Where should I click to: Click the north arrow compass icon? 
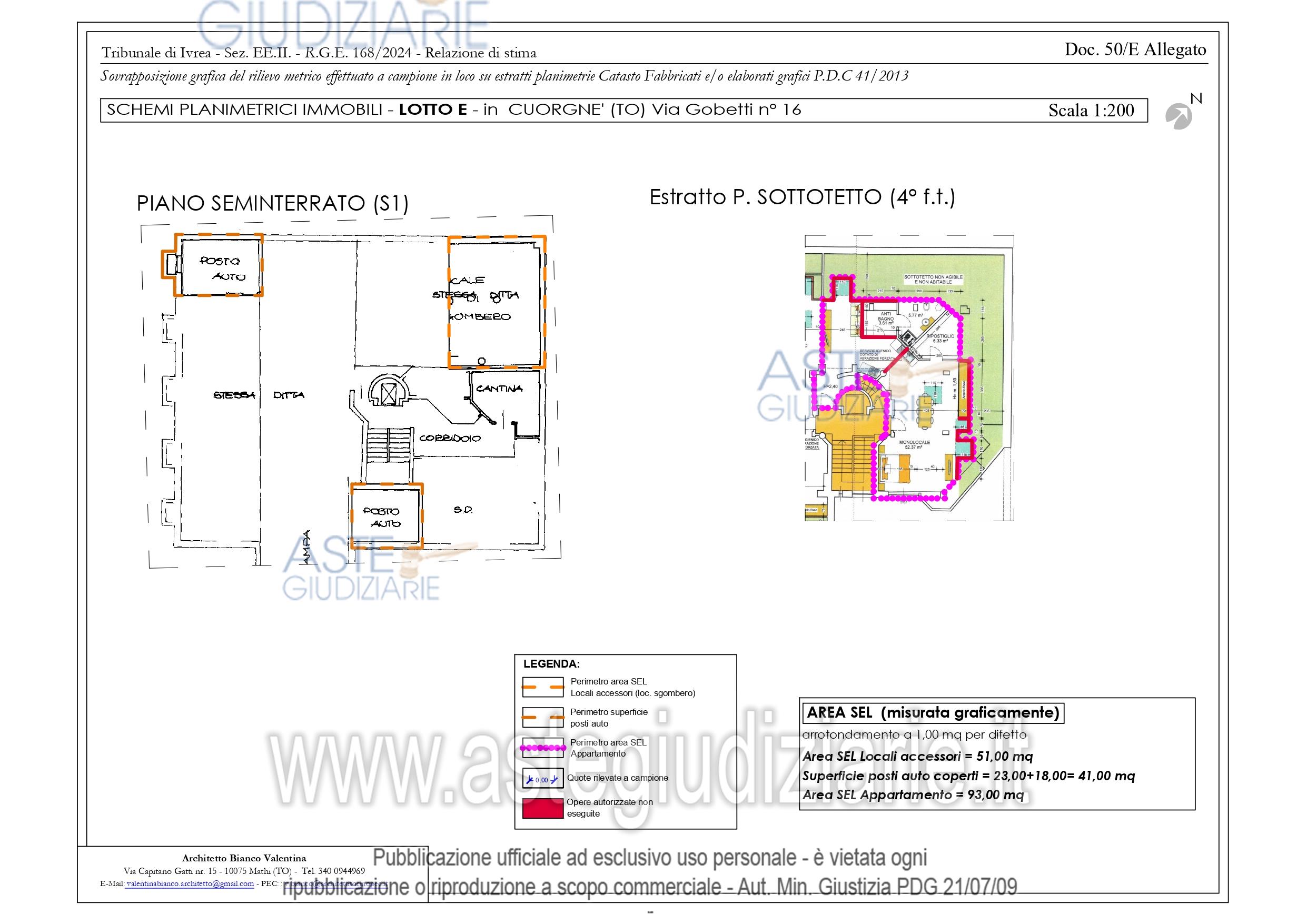[1179, 116]
